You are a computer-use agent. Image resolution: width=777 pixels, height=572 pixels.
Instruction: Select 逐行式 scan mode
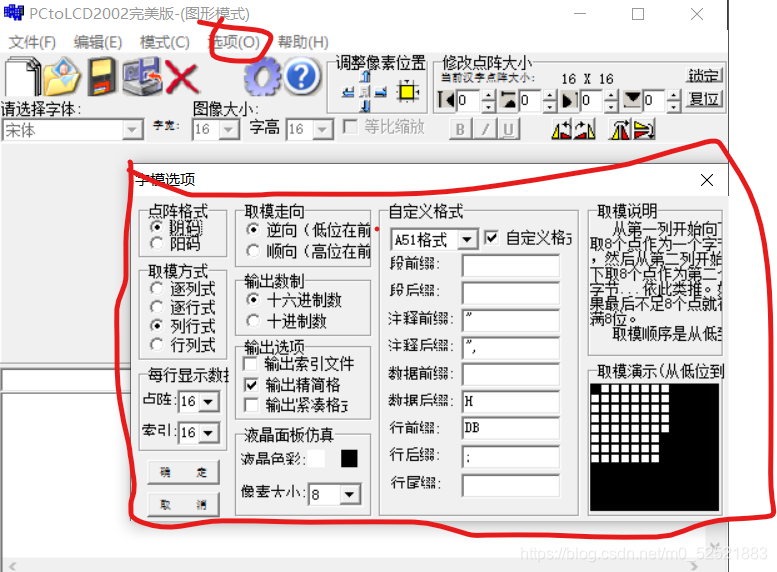coord(157,307)
